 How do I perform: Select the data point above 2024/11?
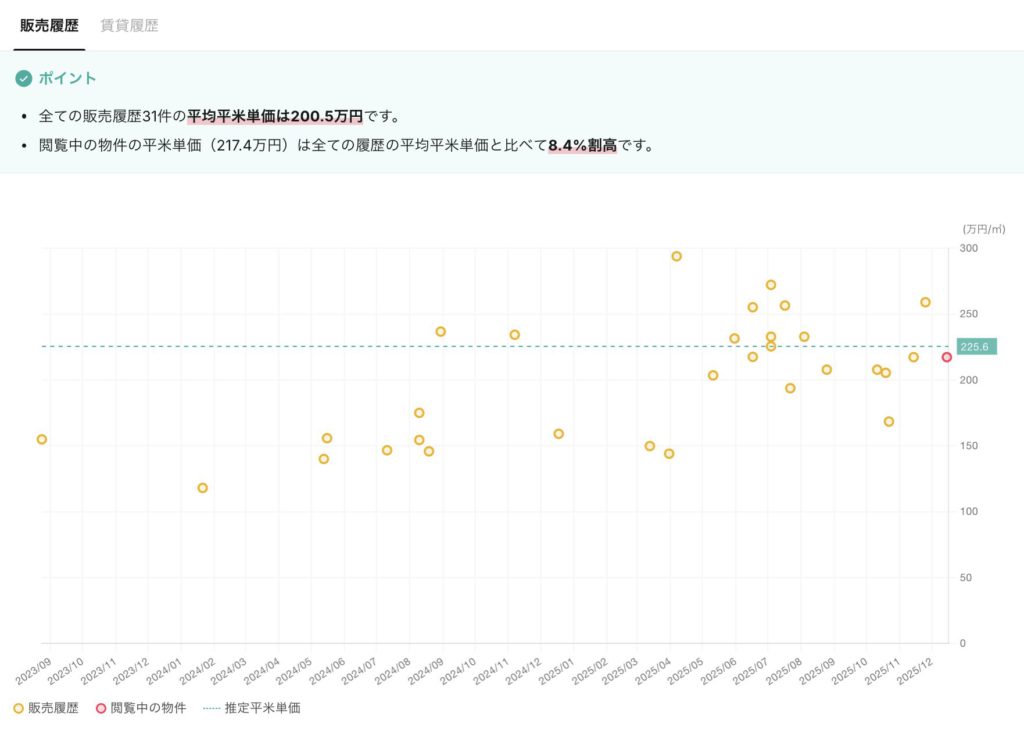(x=514, y=335)
